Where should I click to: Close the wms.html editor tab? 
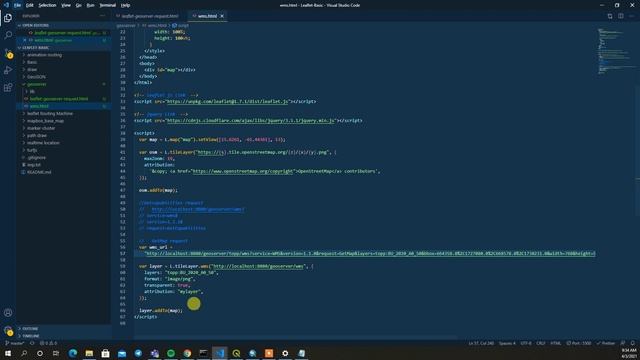pyautogui.click(x=222, y=16)
